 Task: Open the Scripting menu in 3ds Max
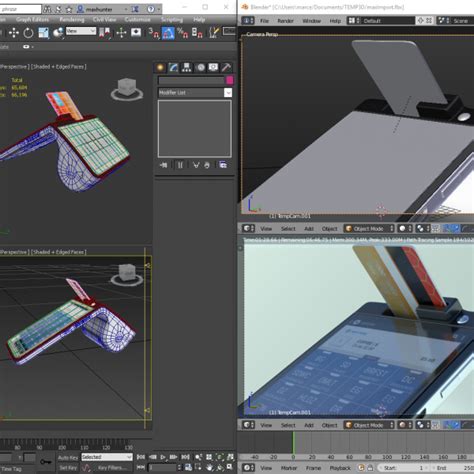(172, 19)
